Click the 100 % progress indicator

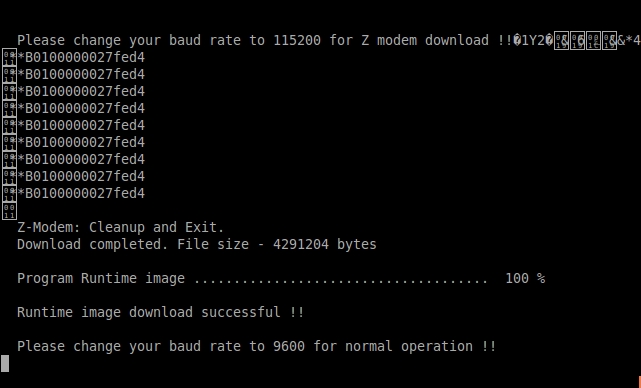click(525, 278)
